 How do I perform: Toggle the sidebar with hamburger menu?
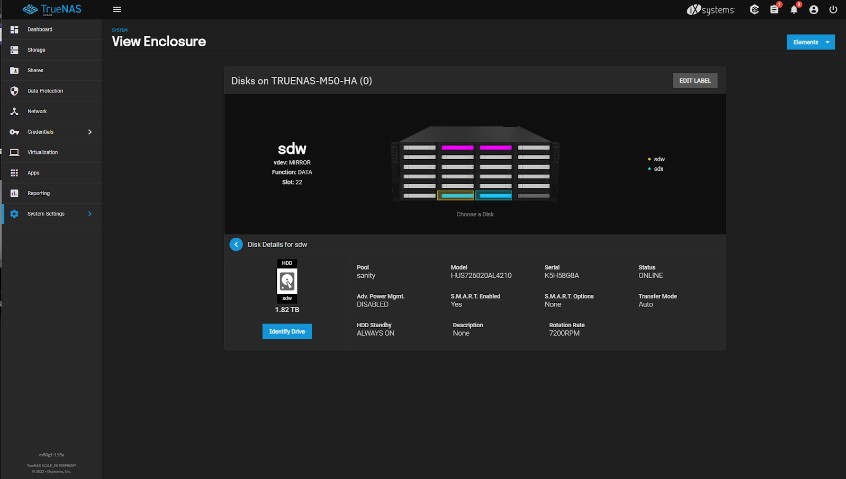click(x=117, y=9)
